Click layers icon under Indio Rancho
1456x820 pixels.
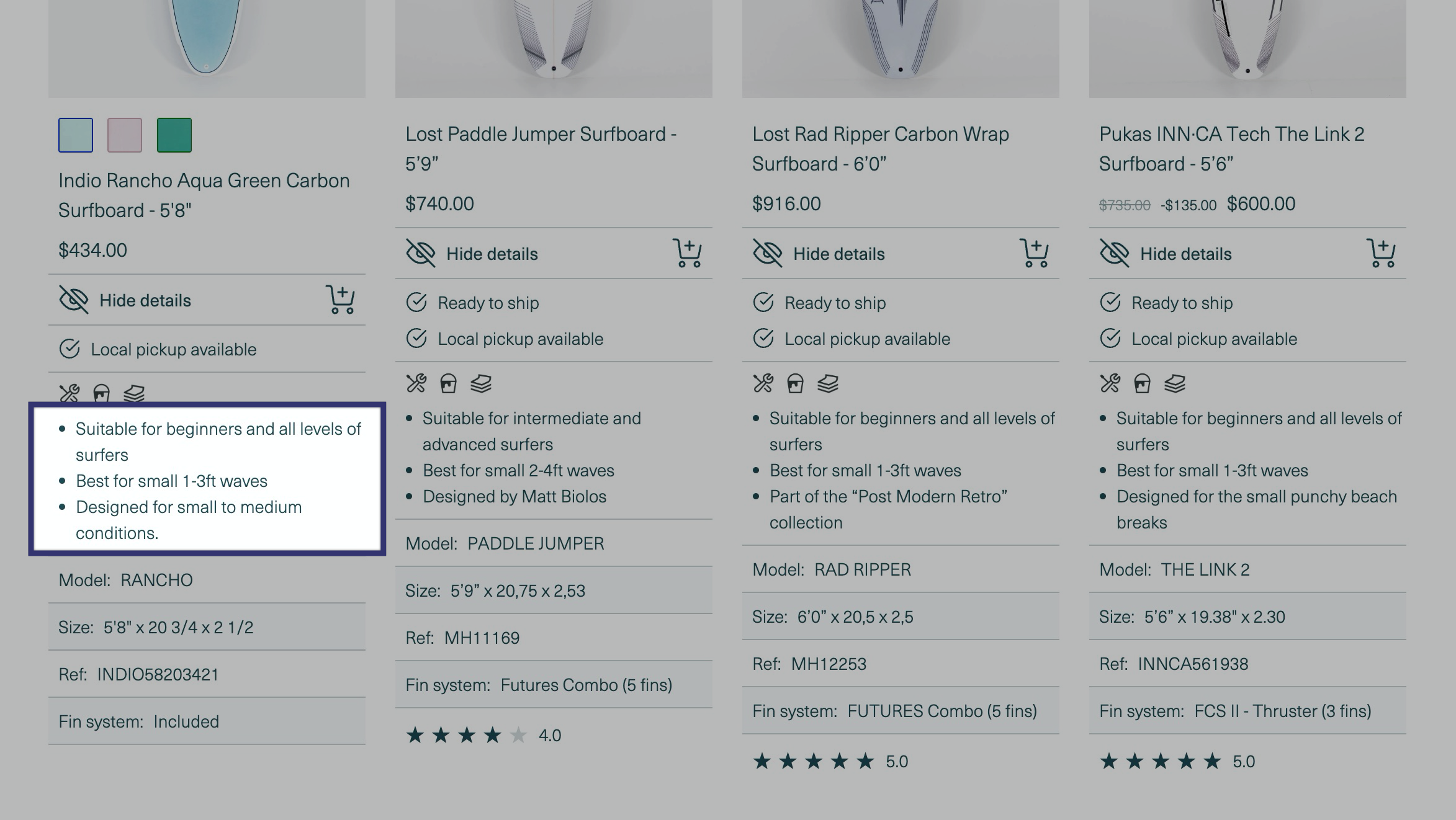[x=134, y=393]
